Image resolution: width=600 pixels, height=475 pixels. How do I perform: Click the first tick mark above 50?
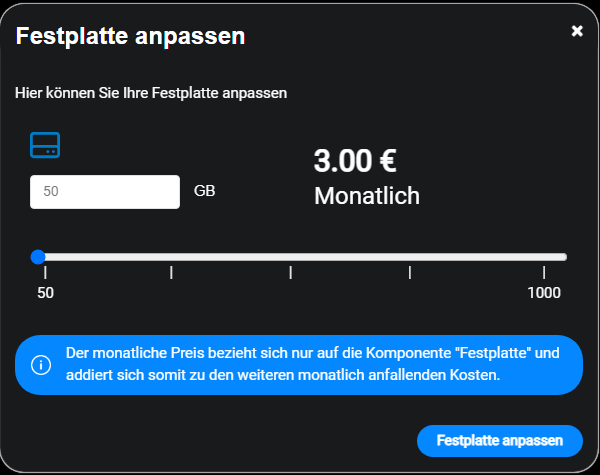click(x=45, y=272)
